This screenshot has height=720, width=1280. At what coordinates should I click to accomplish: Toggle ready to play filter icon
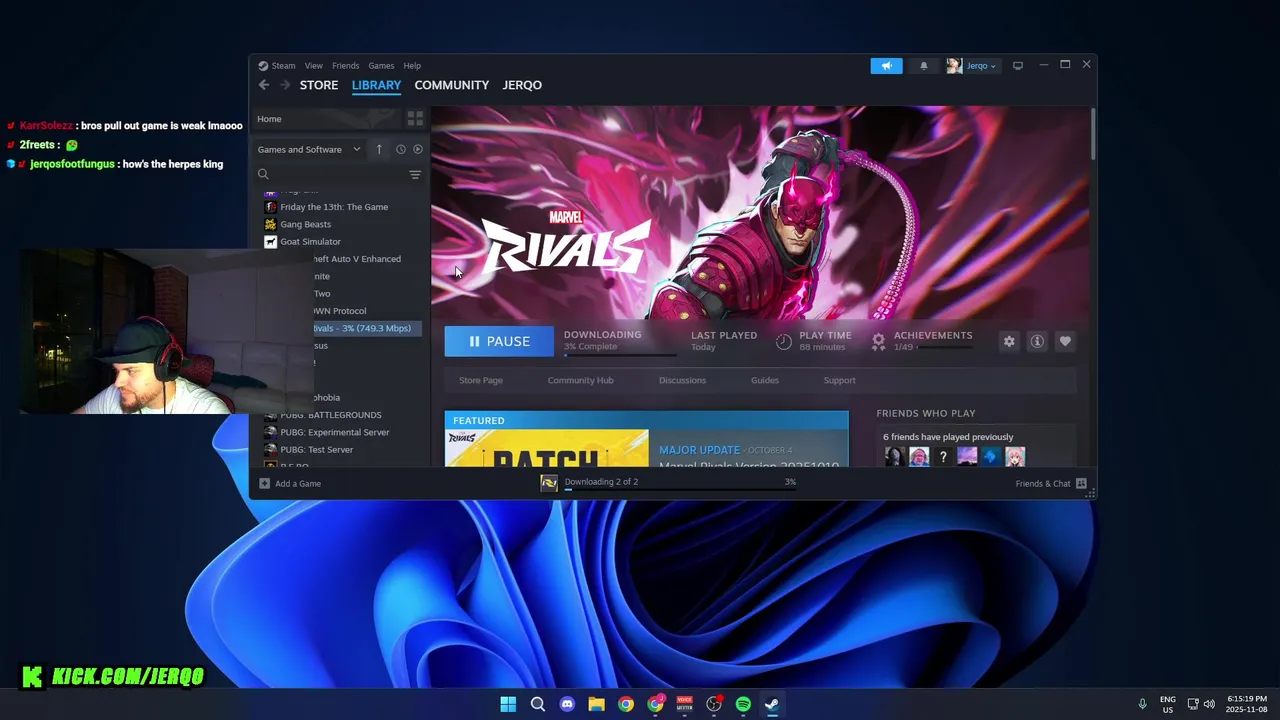[x=418, y=149]
